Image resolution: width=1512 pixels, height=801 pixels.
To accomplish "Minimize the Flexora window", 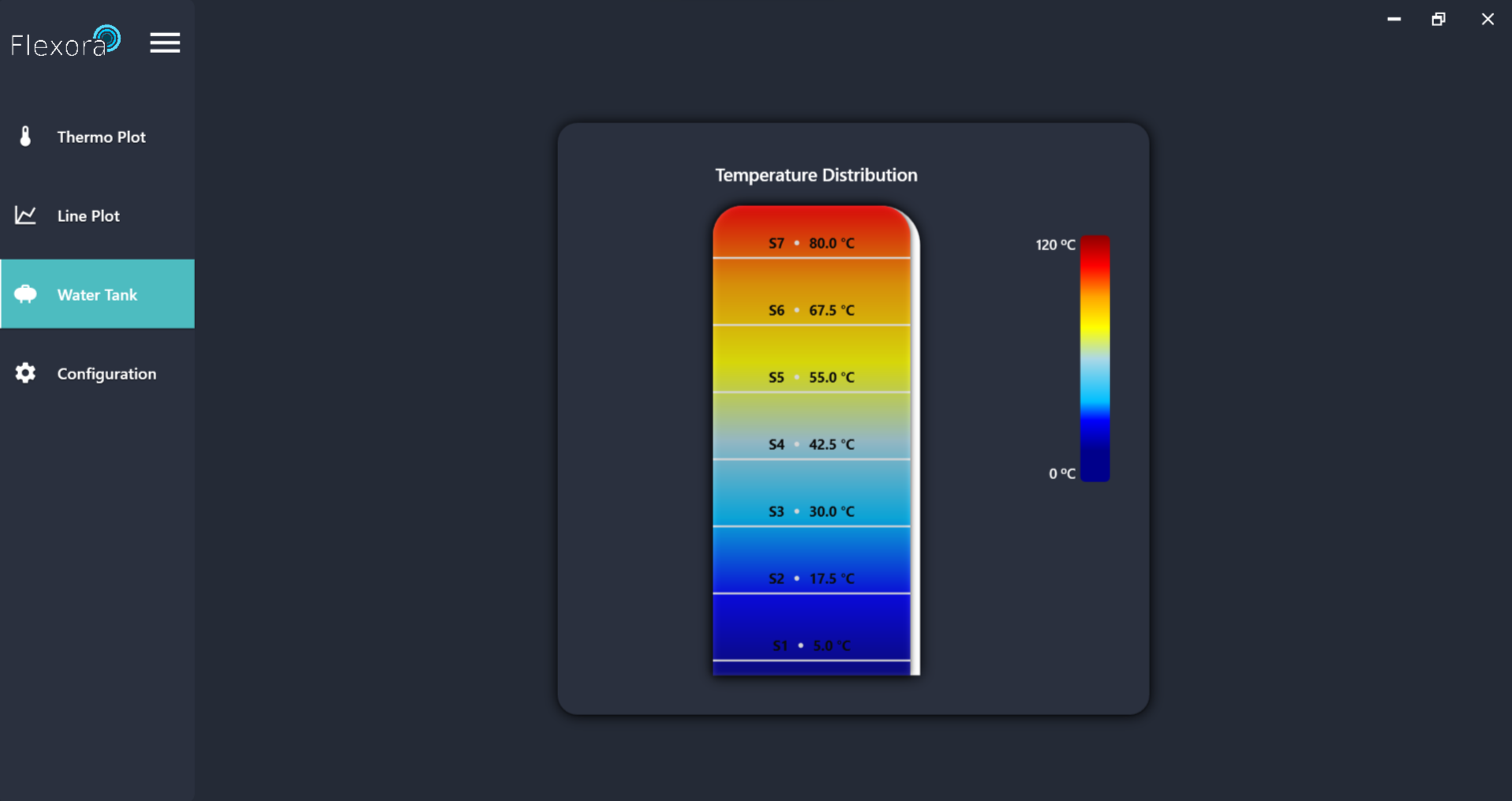I will coord(1394,19).
